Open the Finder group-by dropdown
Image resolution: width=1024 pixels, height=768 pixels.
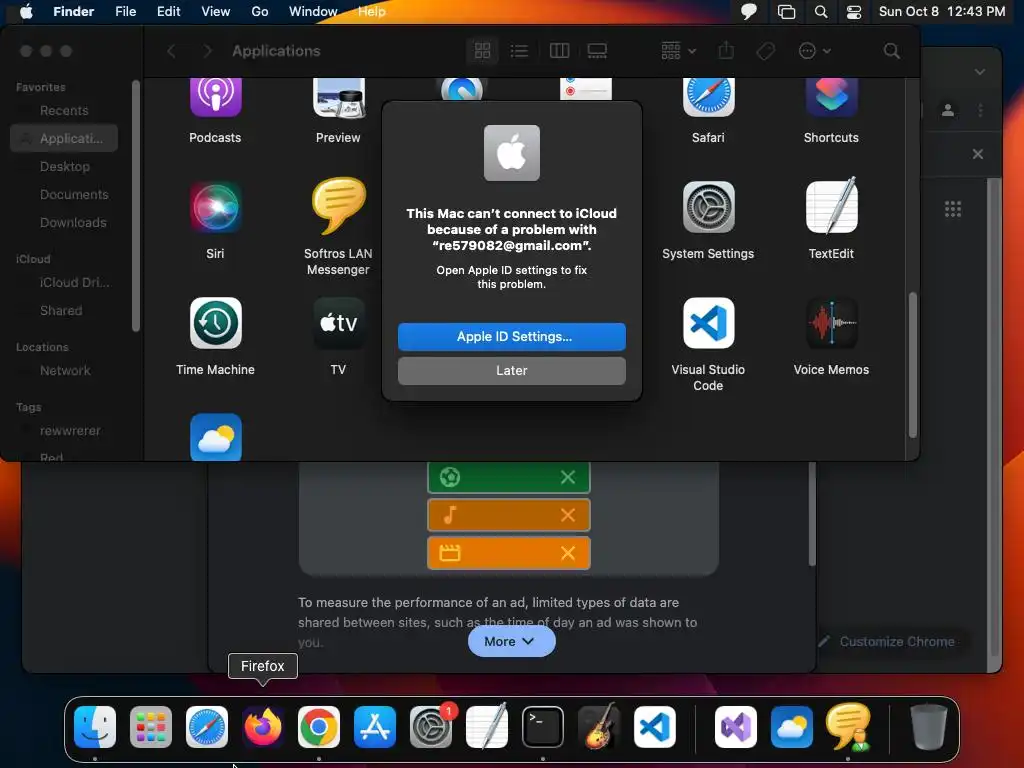tap(679, 51)
